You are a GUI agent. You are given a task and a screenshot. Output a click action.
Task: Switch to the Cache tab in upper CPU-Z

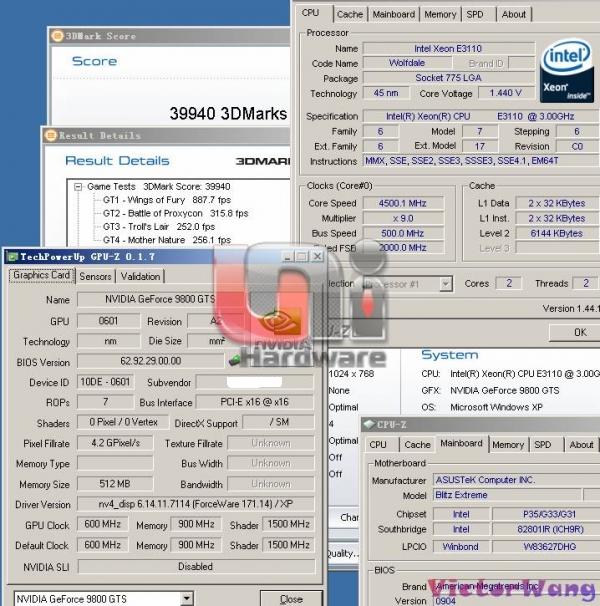tap(349, 15)
